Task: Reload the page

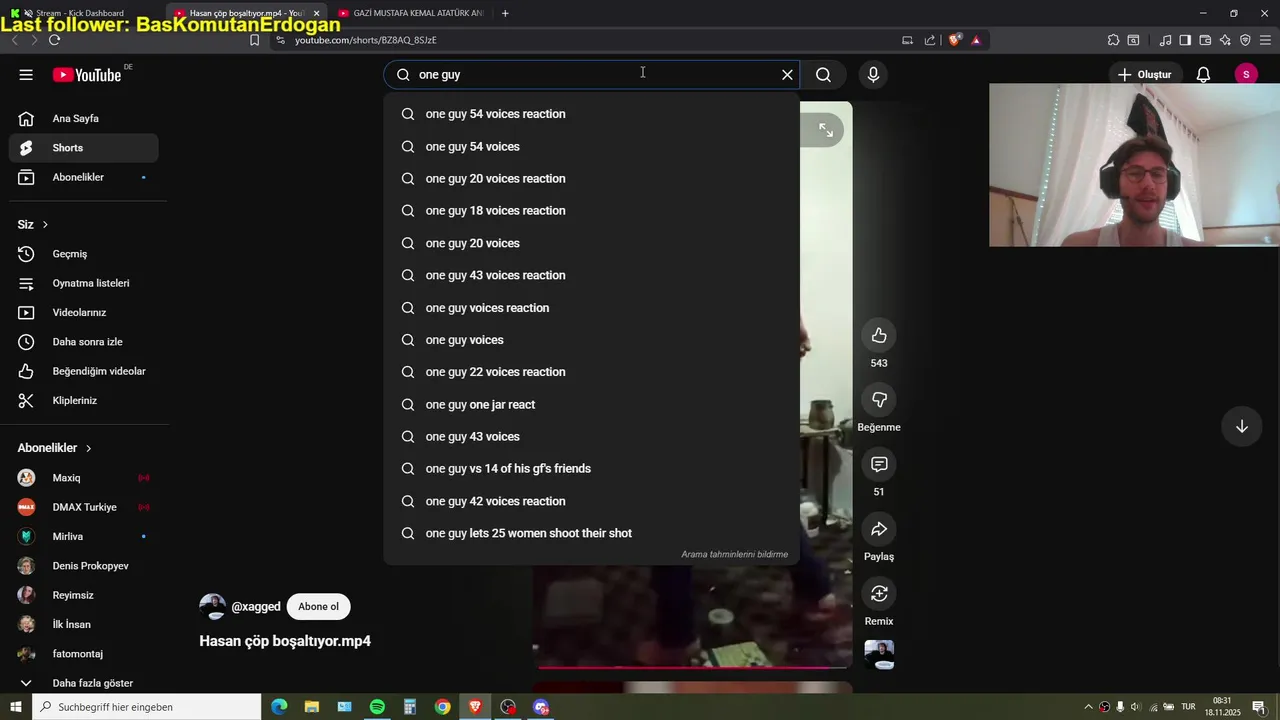Action: click(54, 40)
